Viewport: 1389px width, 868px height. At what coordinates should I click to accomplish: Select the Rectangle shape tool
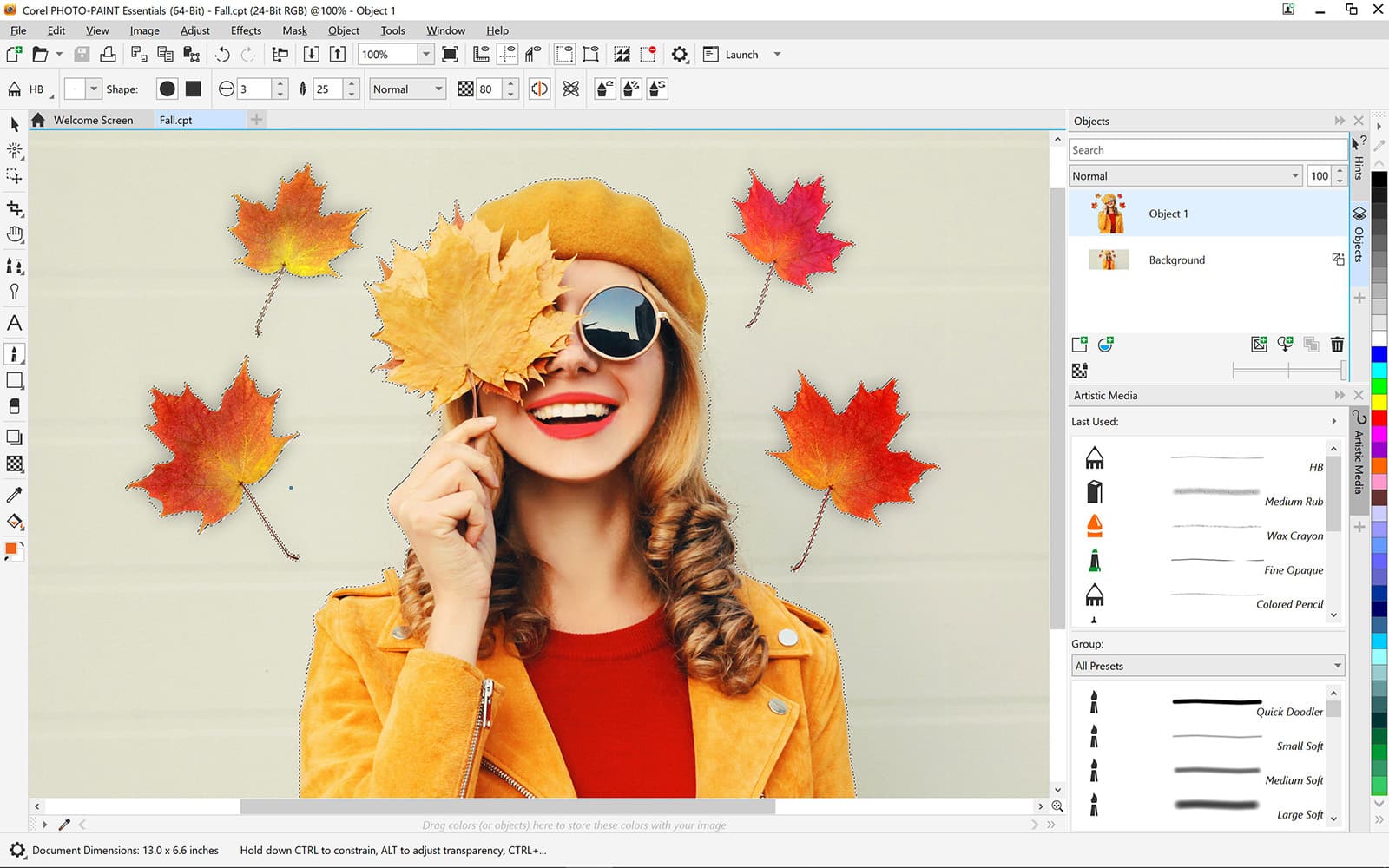tap(14, 380)
